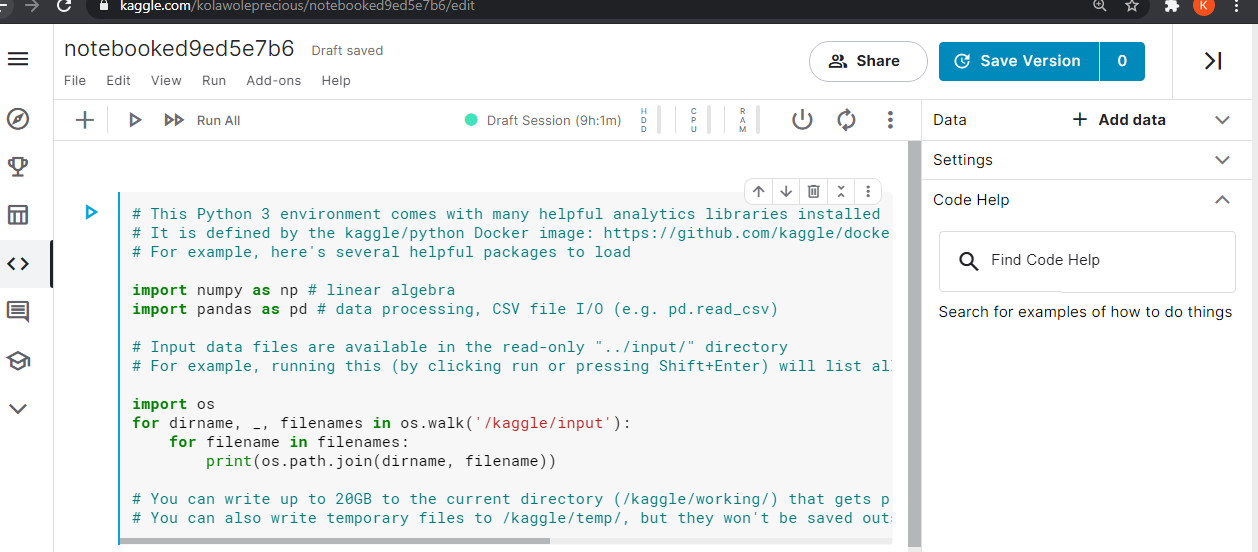Open the Run menu

point(214,81)
